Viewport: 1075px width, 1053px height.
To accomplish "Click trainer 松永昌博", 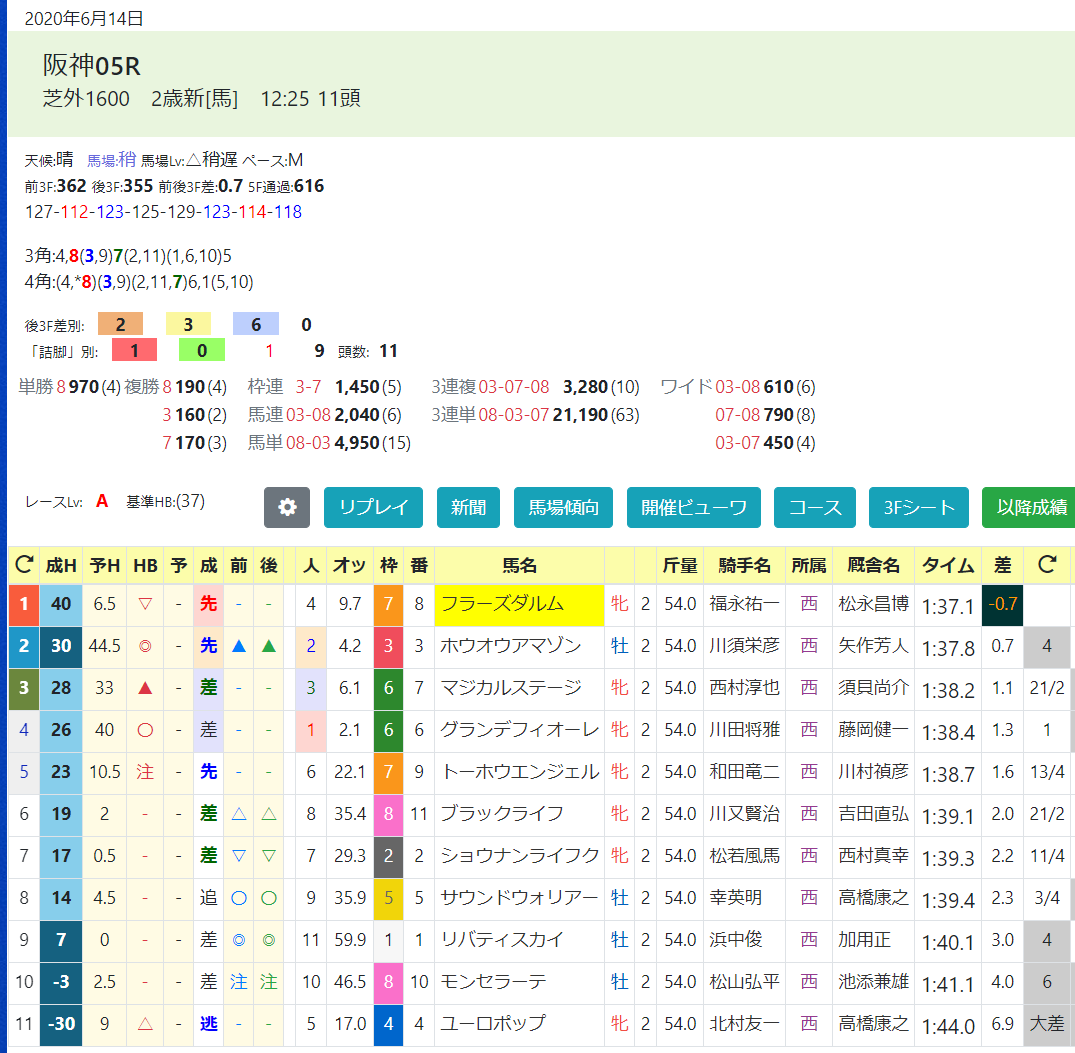I will (873, 604).
